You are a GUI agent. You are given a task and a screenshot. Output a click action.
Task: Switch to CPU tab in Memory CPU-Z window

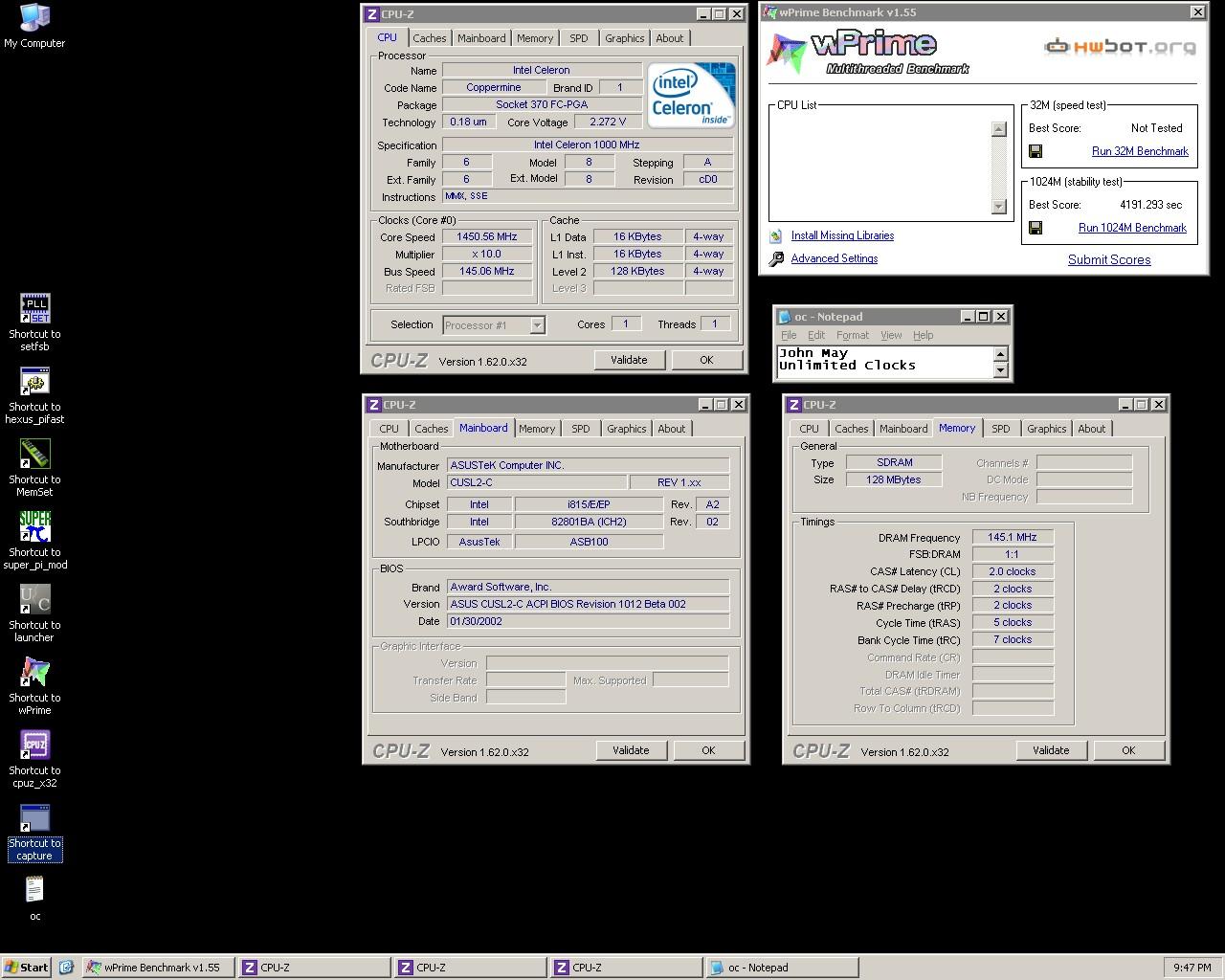[x=809, y=429]
